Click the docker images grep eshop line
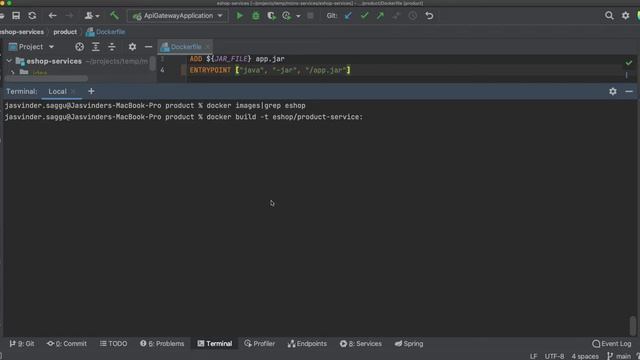This screenshot has height=360, width=640. pyautogui.click(x=155, y=106)
